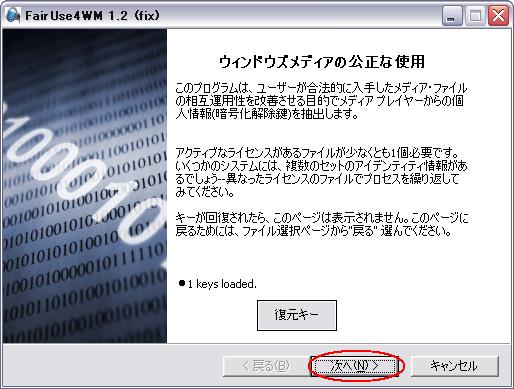Click the binary digits banner image

tap(85, 186)
